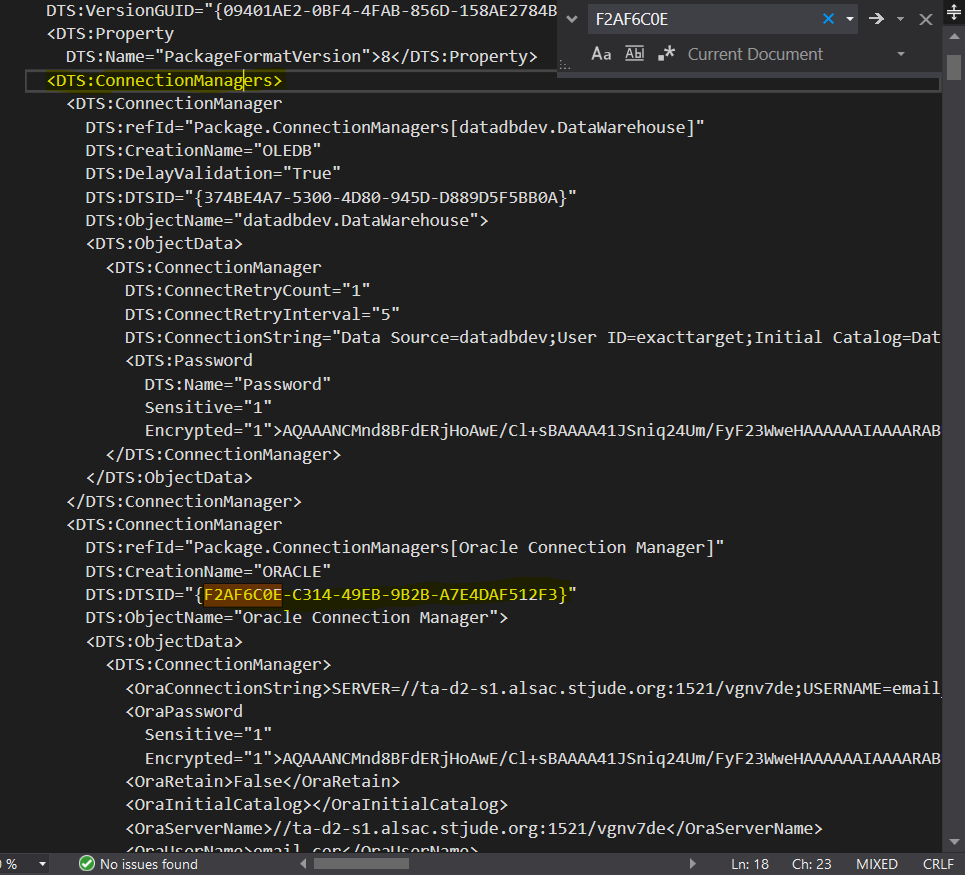The height and width of the screenshot is (875, 965).
Task: Click the <OraPassword line
Action: coord(184,711)
